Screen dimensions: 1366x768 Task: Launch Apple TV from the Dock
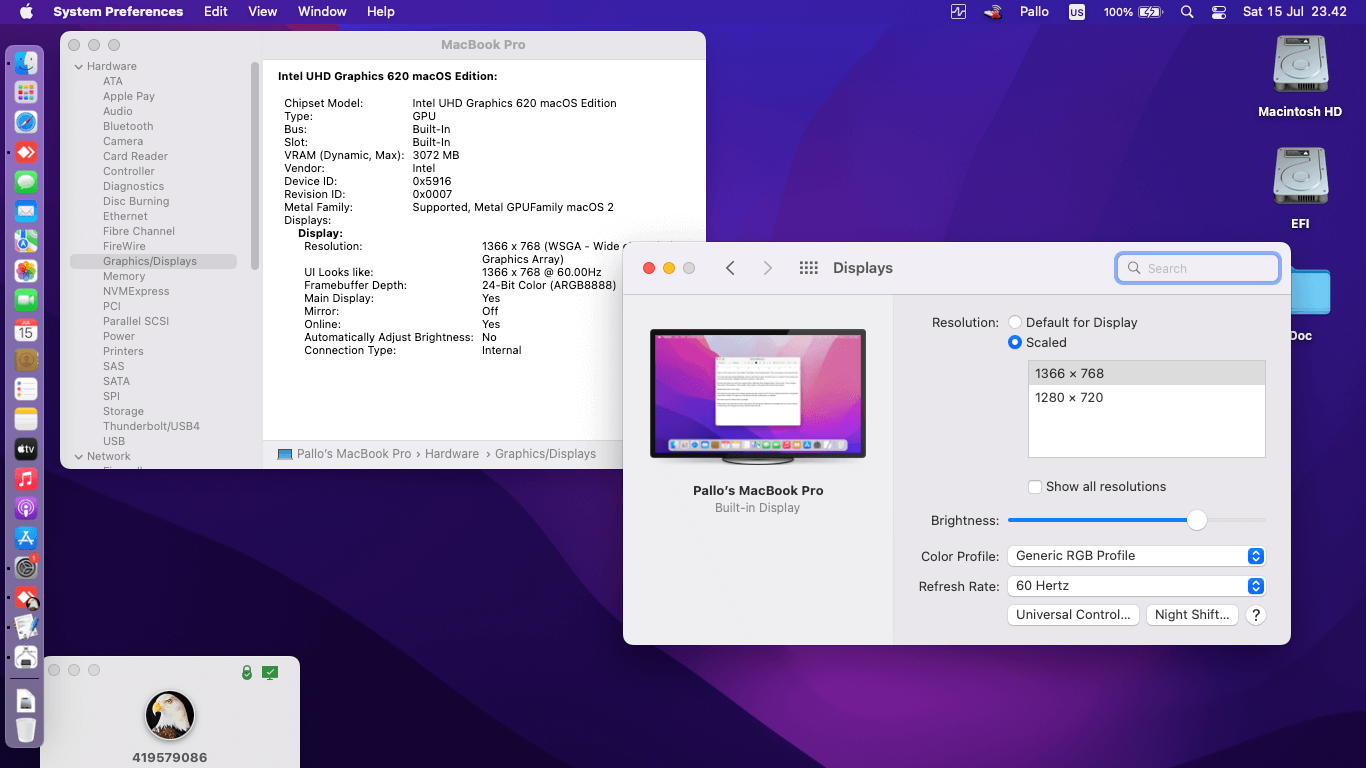click(26, 449)
